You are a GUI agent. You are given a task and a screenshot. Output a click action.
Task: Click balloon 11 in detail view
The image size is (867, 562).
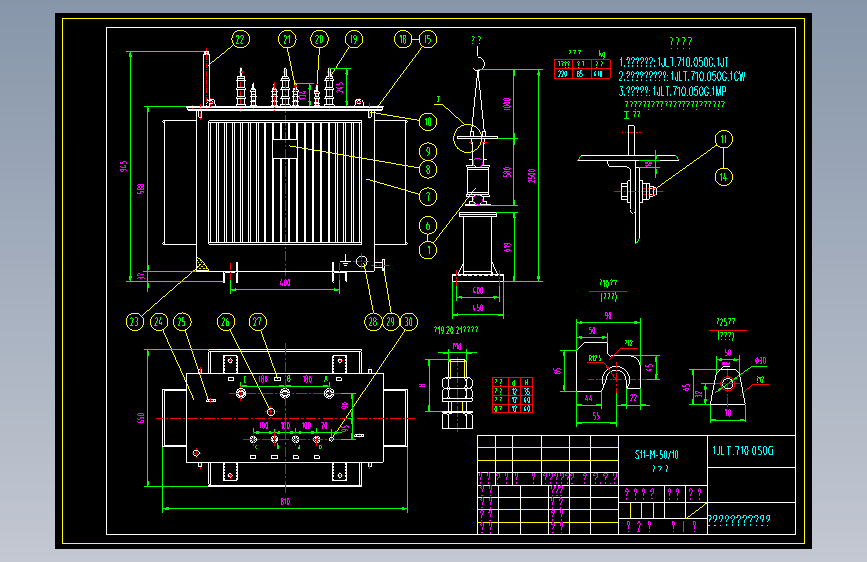pyautogui.click(x=723, y=139)
